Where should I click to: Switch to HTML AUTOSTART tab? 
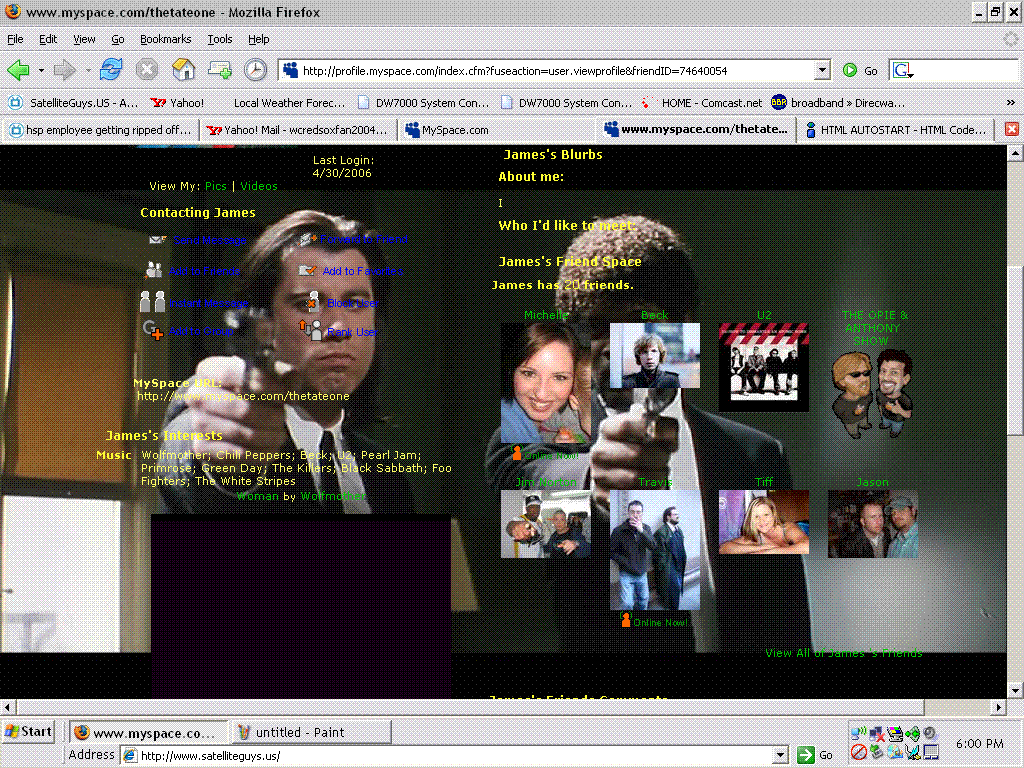click(895, 130)
